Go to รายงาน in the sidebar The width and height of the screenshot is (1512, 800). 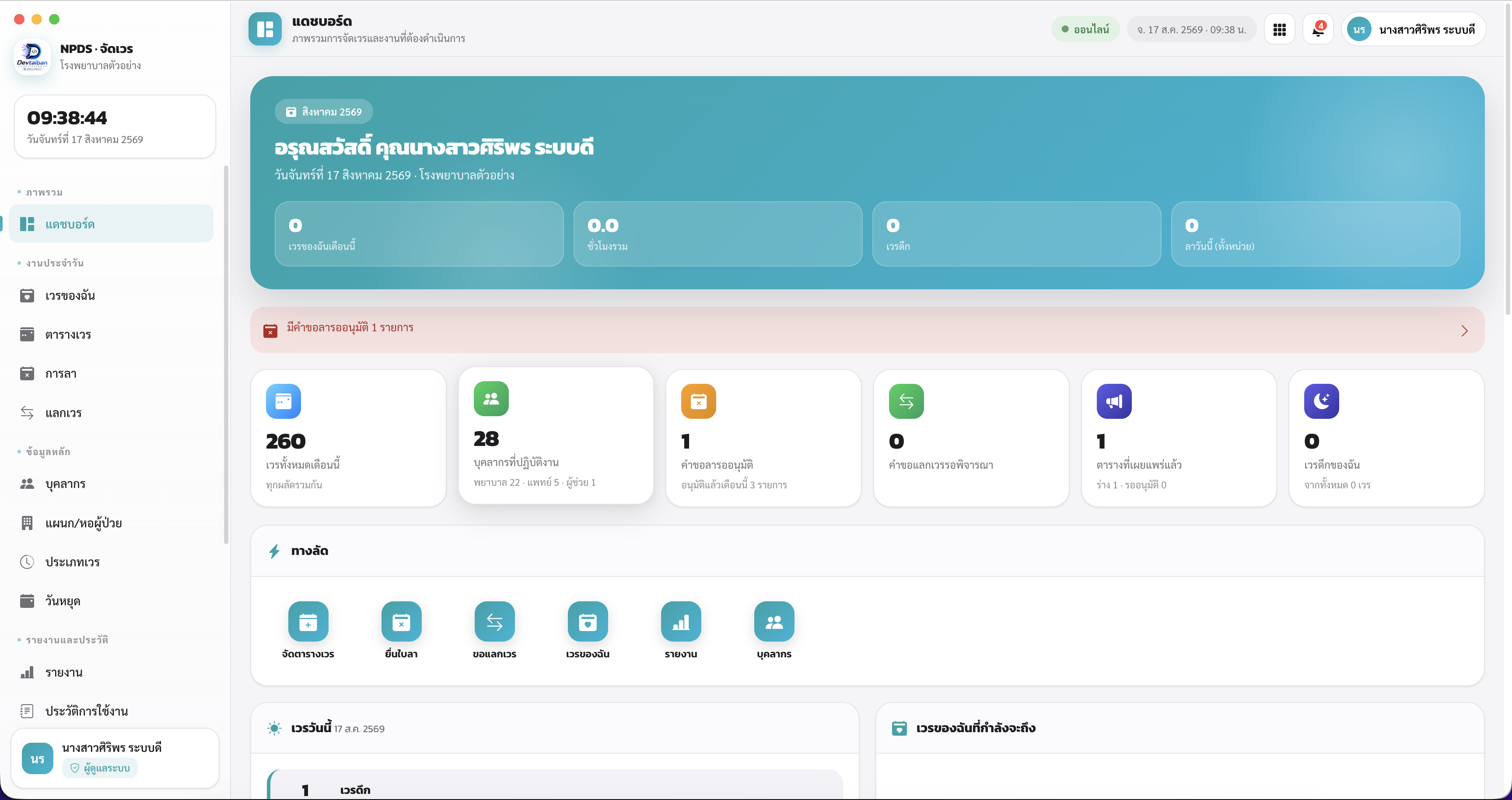click(111, 672)
